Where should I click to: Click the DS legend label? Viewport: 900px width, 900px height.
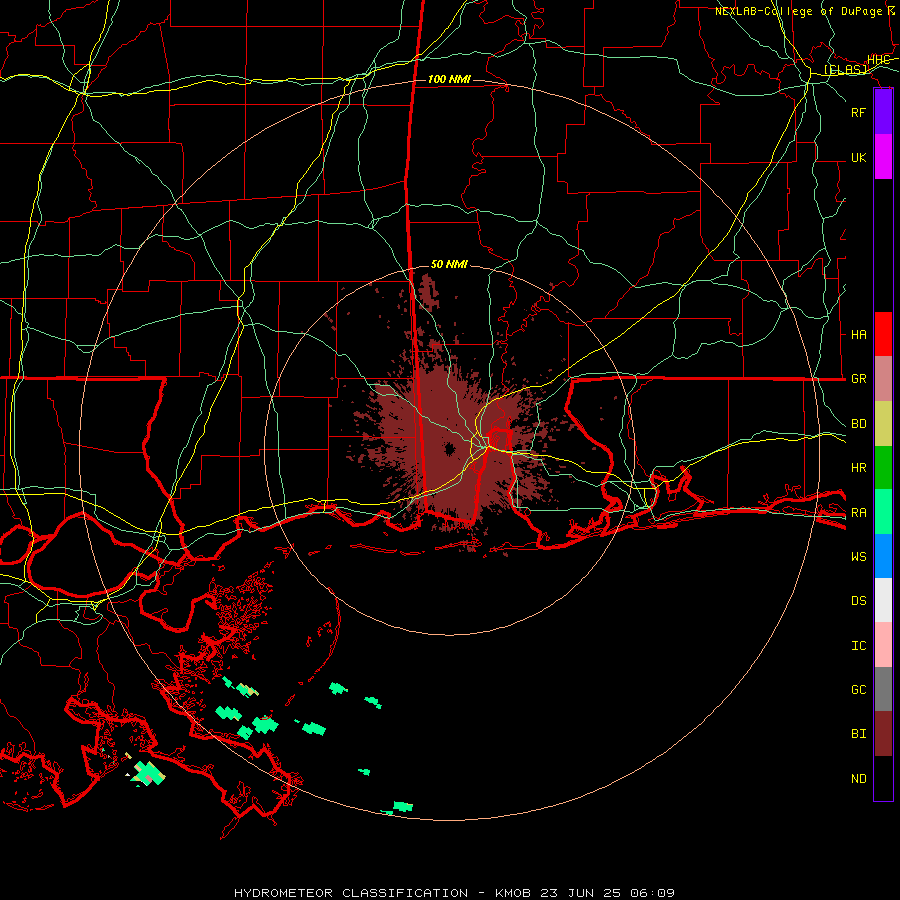click(x=858, y=600)
